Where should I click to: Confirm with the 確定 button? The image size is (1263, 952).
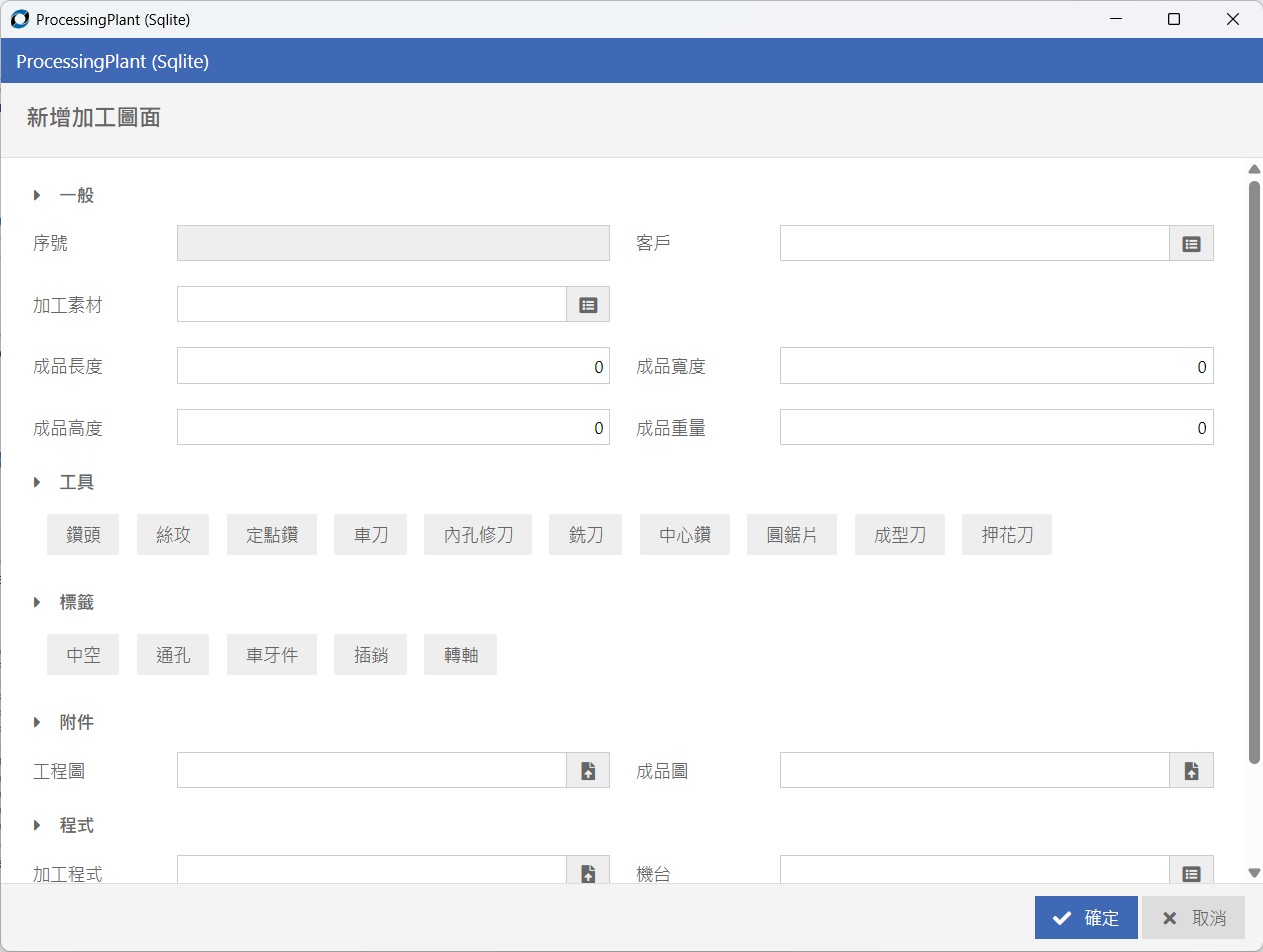pos(1086,917)
